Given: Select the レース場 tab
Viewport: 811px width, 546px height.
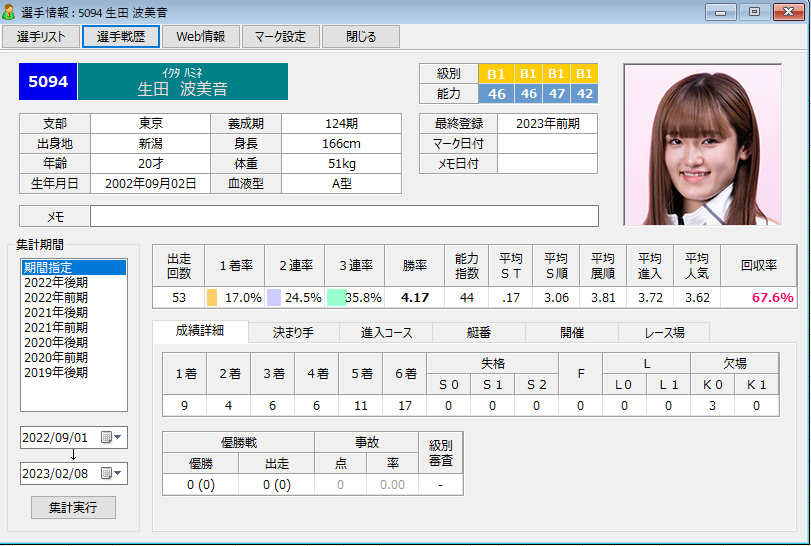Looking at the screenshot, I should (x=664, y=332).
